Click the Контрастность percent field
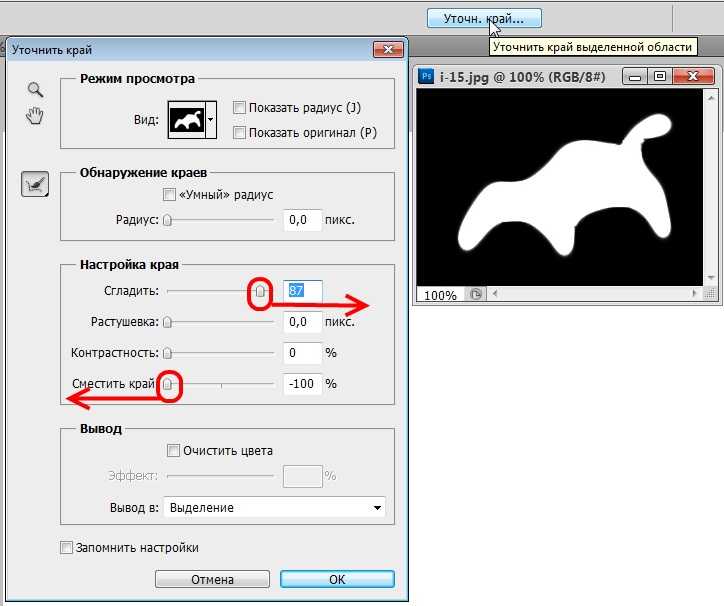The height and width of the screenshot is (606, 724). [302, 353]
